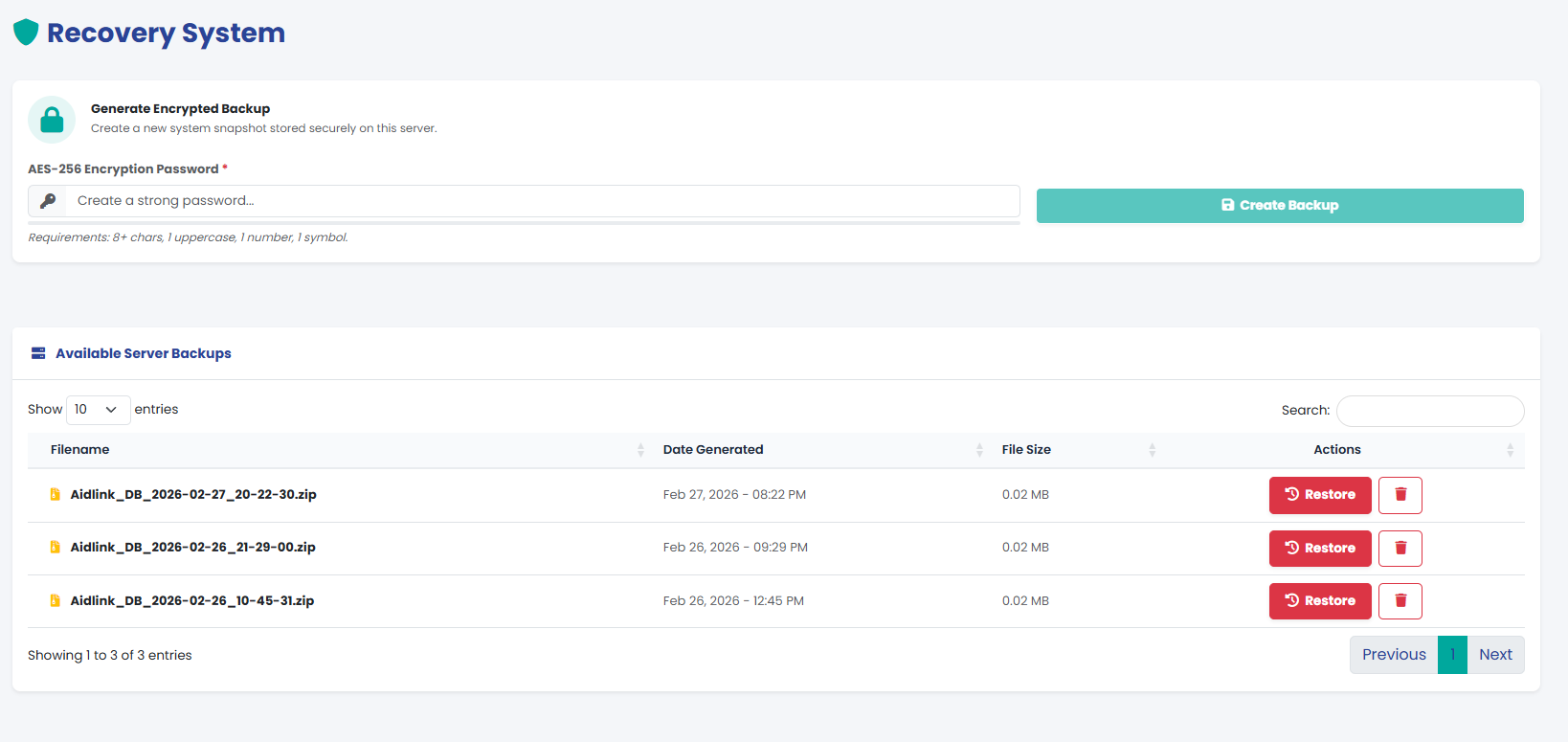This screenshot has width=1568, height=742.
Task: Select page 1 in pagination
Action: pos(1452,655)
